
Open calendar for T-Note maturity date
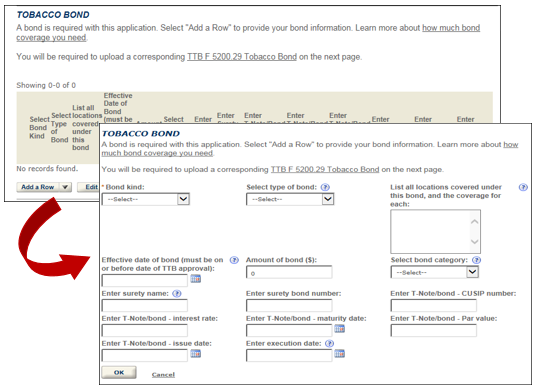(339, 329)
